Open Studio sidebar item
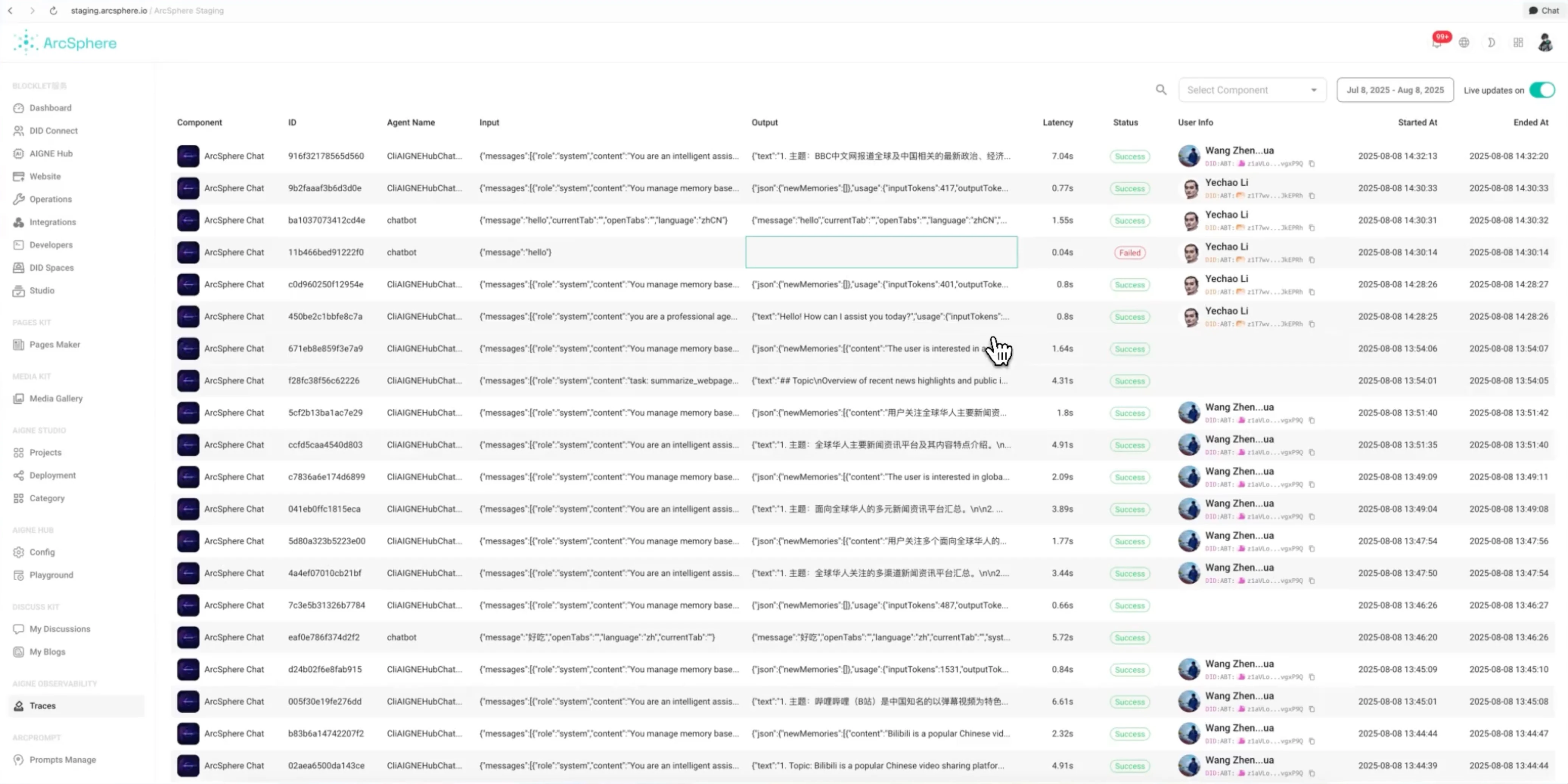Image resolution: width=1568 pixels, height=784 pixels. tap(42, 290)
